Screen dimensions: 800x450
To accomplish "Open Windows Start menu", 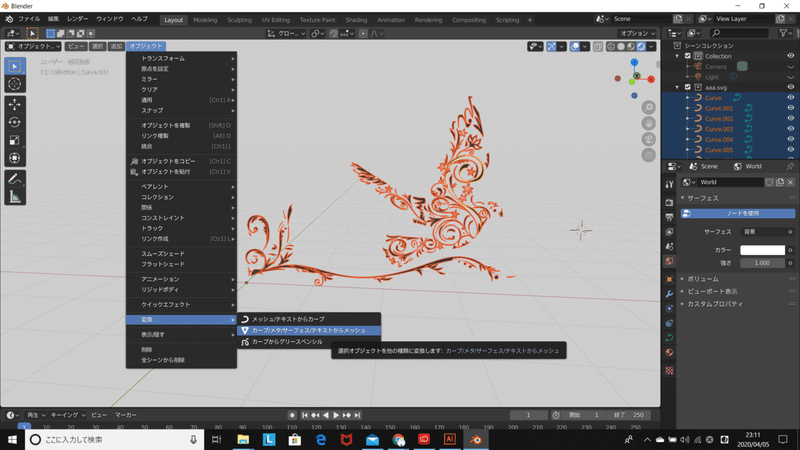I will click(12, 439).
